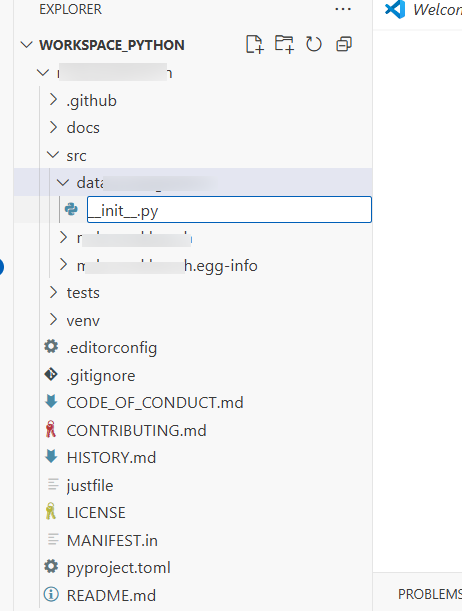Screen dimensions: 462x611
Task: Click the lines icon next to justfile
Action: 53,484
